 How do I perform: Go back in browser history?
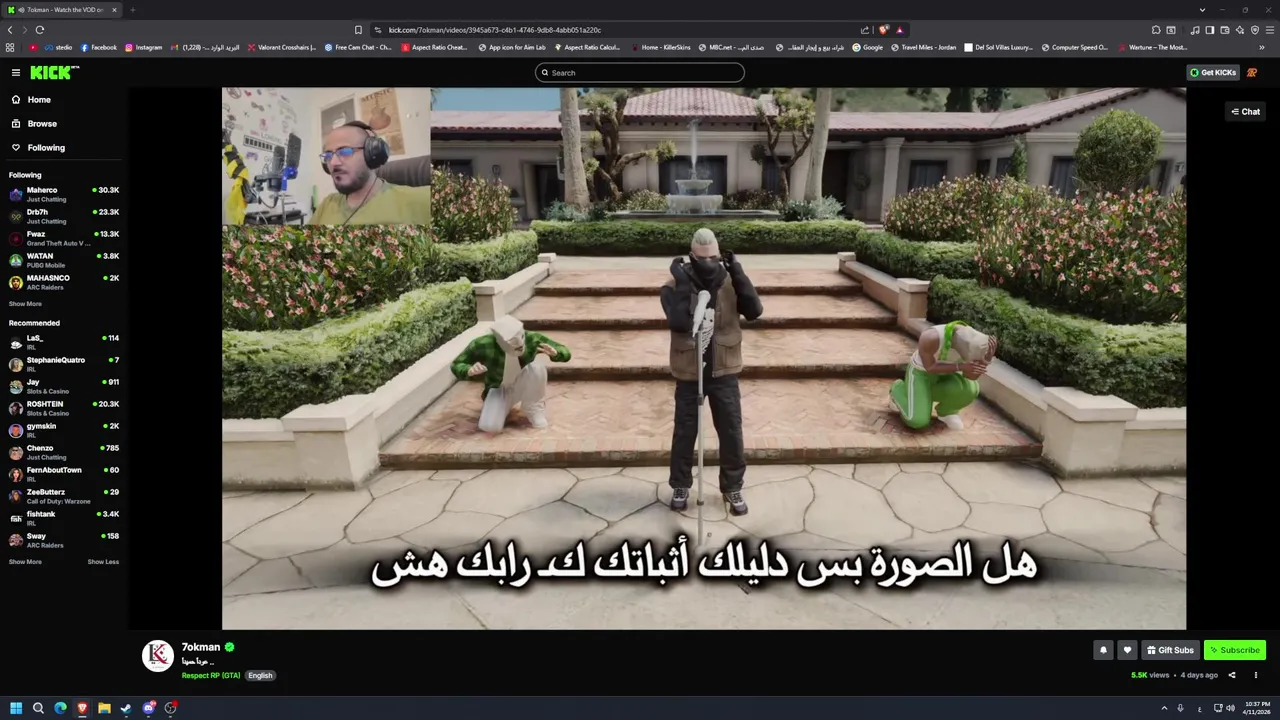pos(10,30)
